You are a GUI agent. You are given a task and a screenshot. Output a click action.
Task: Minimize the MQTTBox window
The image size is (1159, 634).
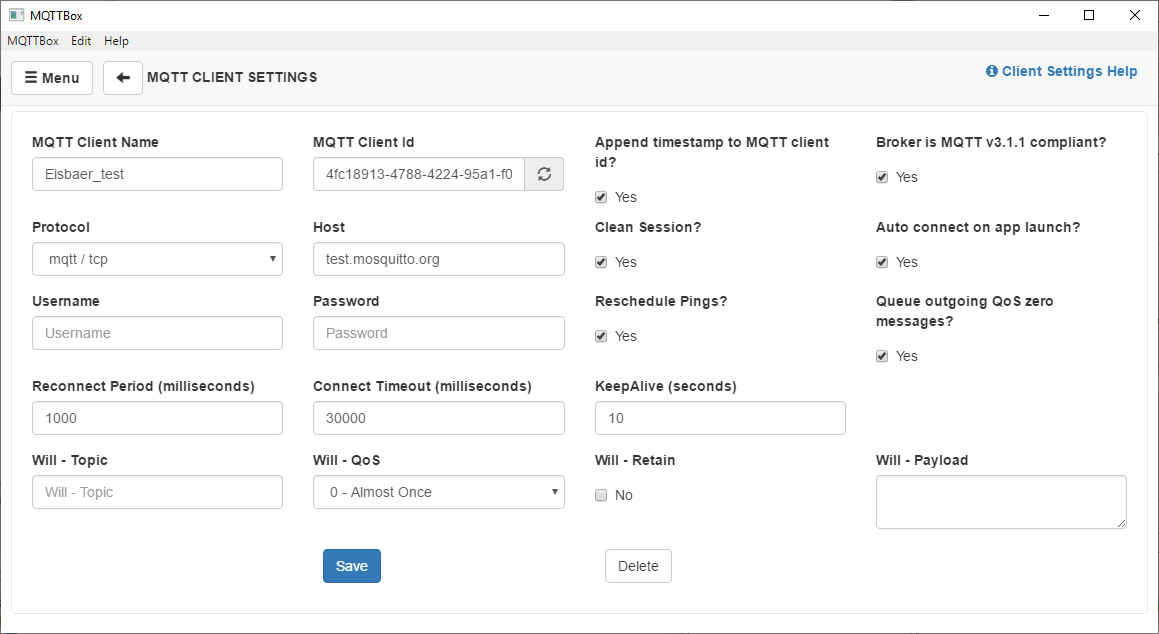pyautogui.click(x=1044, y=15)
